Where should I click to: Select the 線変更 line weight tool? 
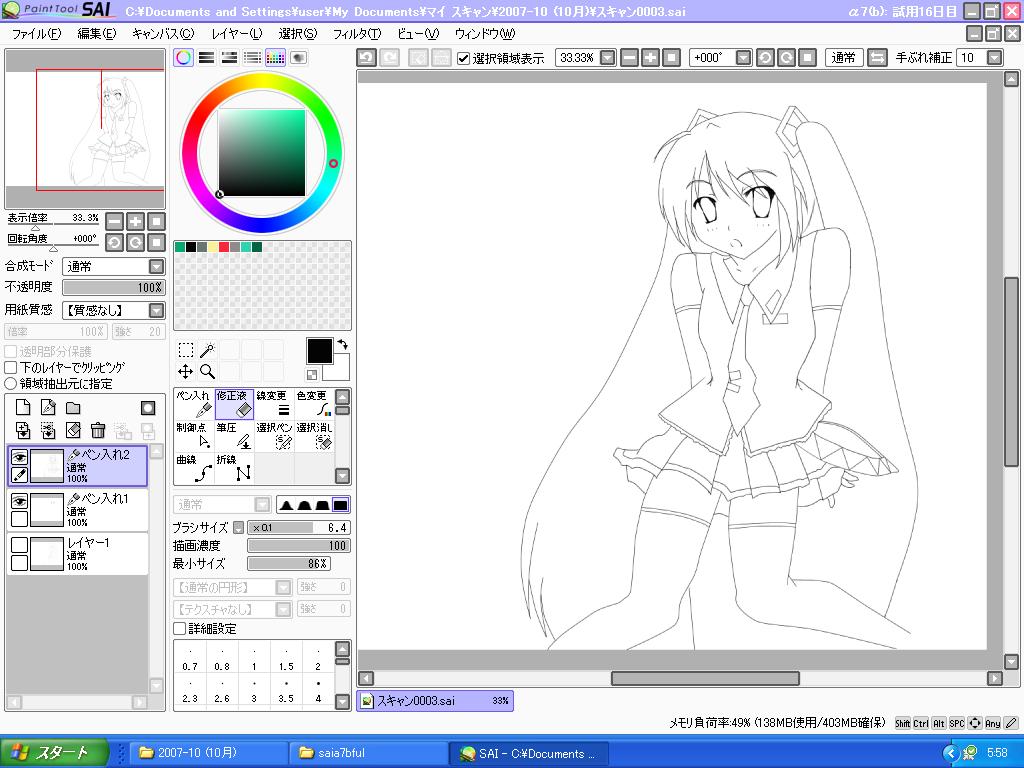[274, 404]
